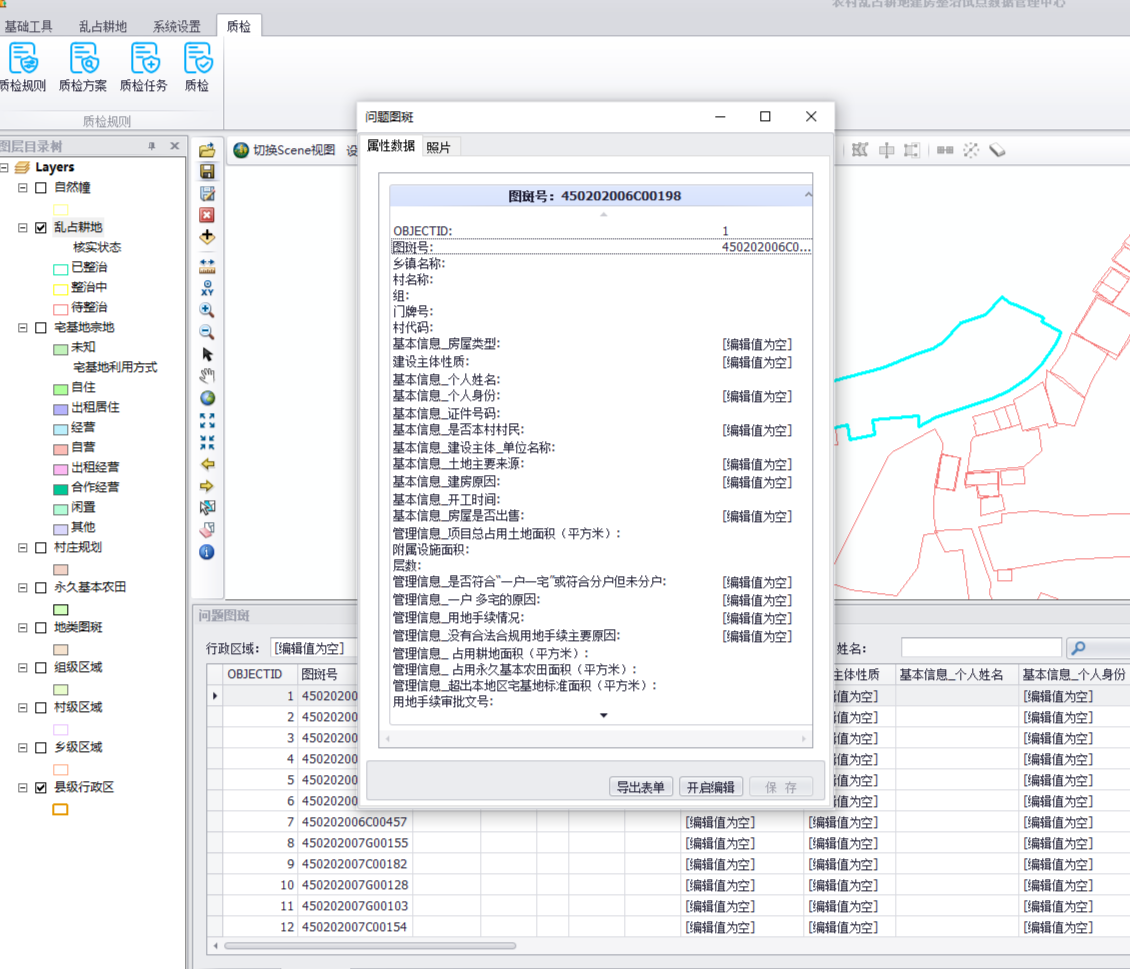Toggle the 组级区域 layer checkbox
1130x969 pixels.
point(41,668)
